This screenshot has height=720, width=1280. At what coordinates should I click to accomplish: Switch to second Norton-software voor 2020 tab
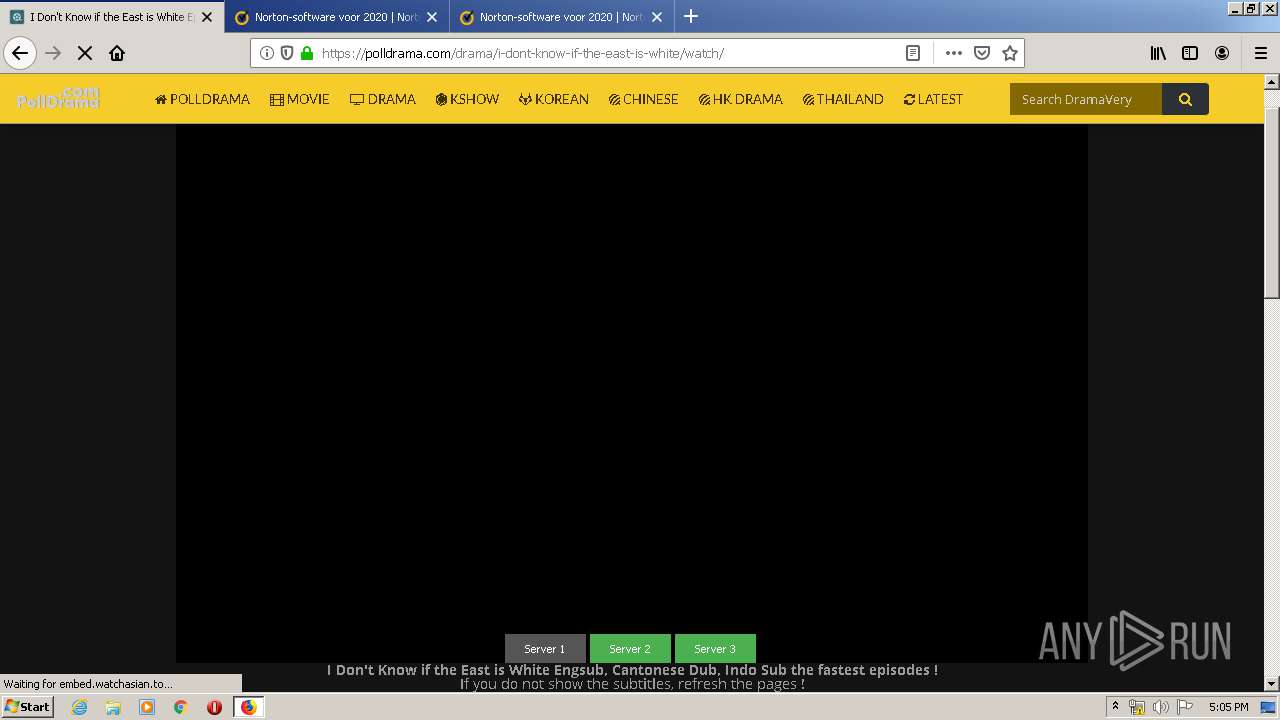(x=560, y=17)
